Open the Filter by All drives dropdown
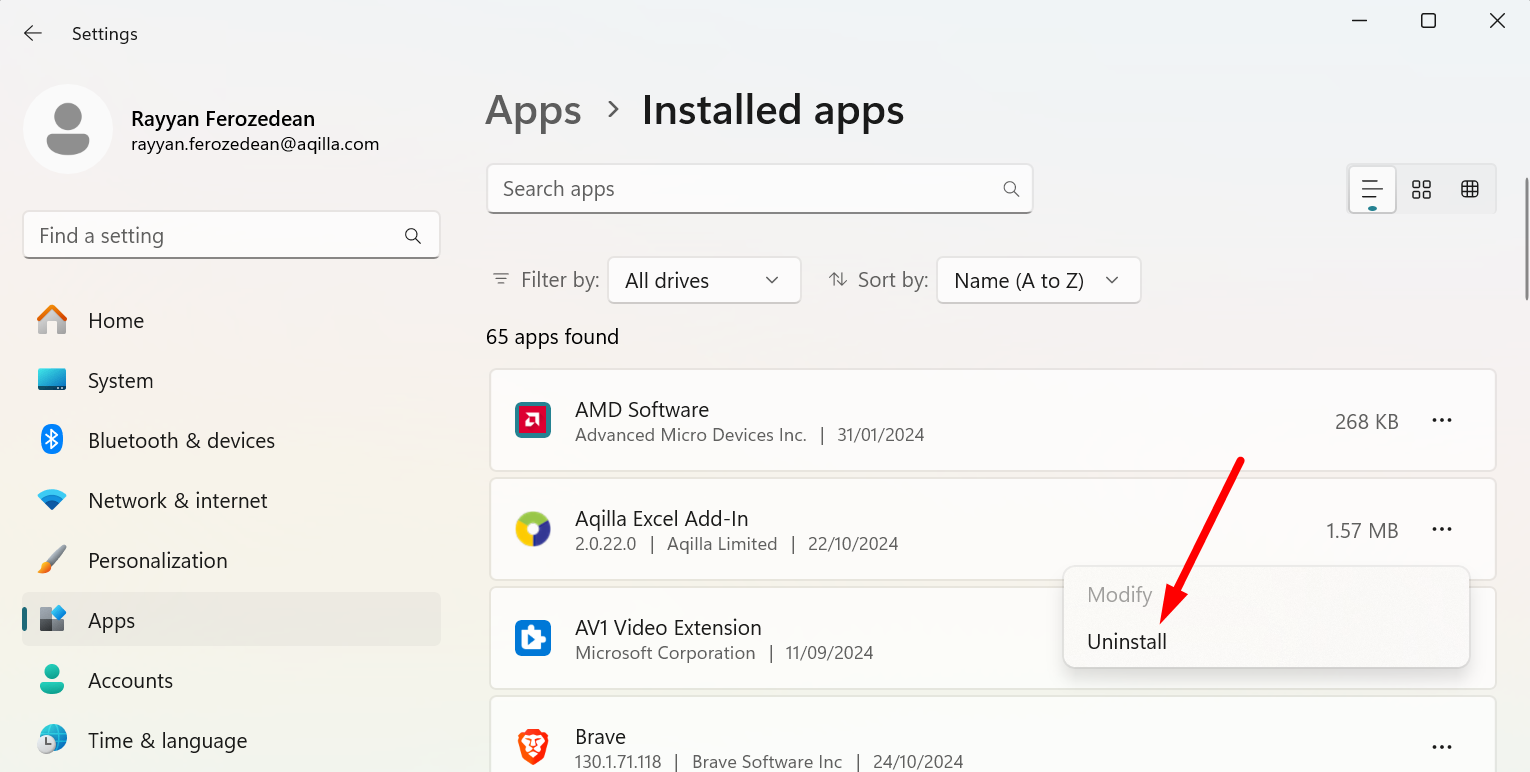The height and width of the screenshot is (772, 1530). [x=704, y=280]
